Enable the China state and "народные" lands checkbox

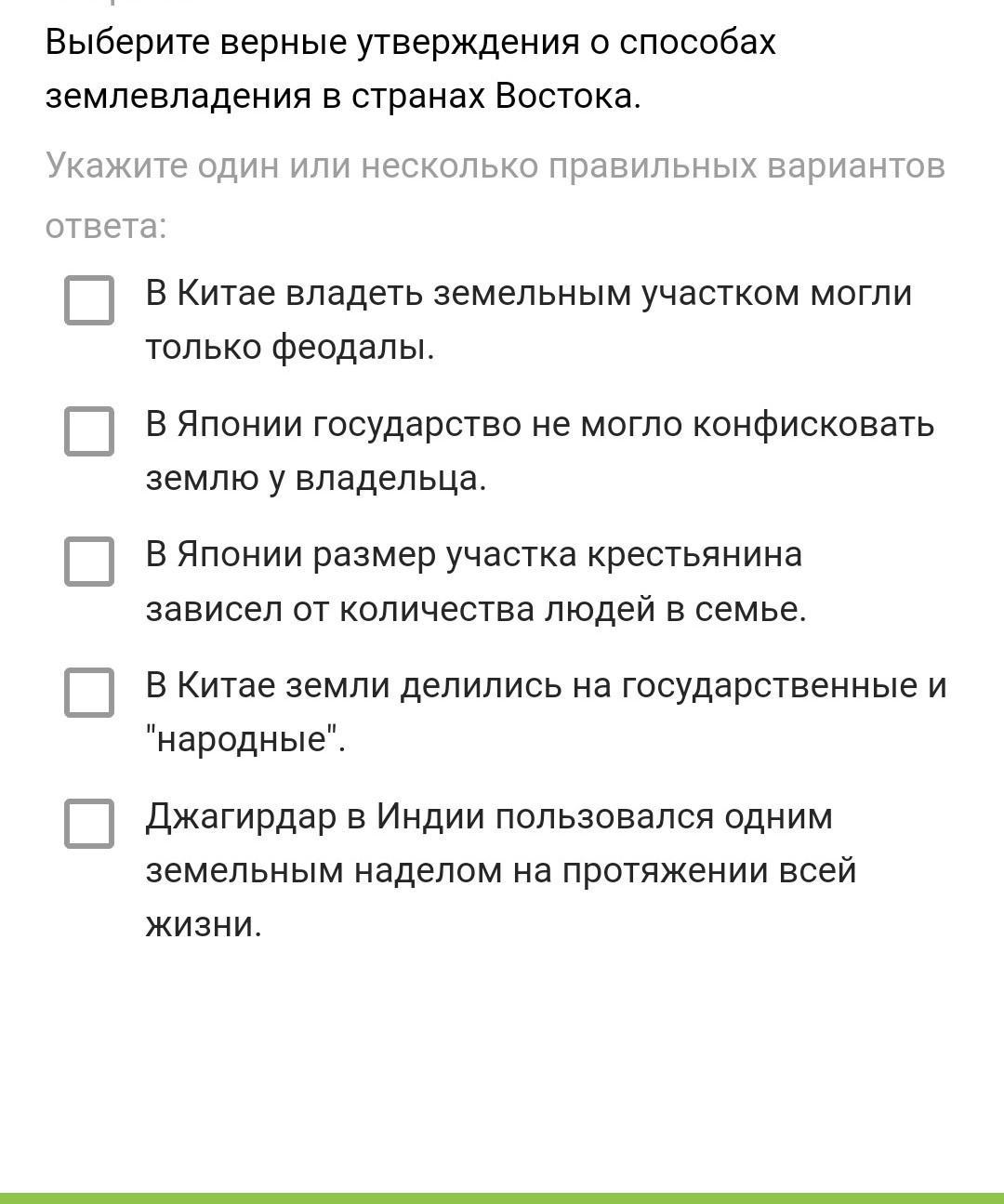point(89,693)
